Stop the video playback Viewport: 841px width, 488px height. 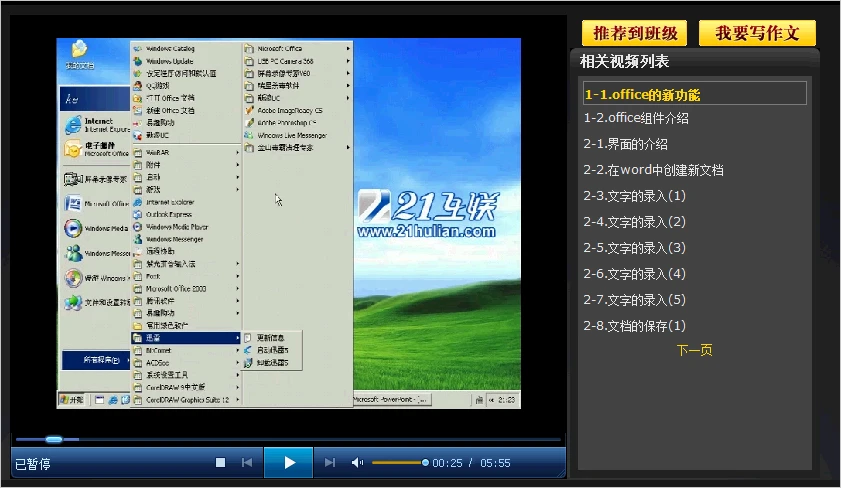(x=220, y=462)
